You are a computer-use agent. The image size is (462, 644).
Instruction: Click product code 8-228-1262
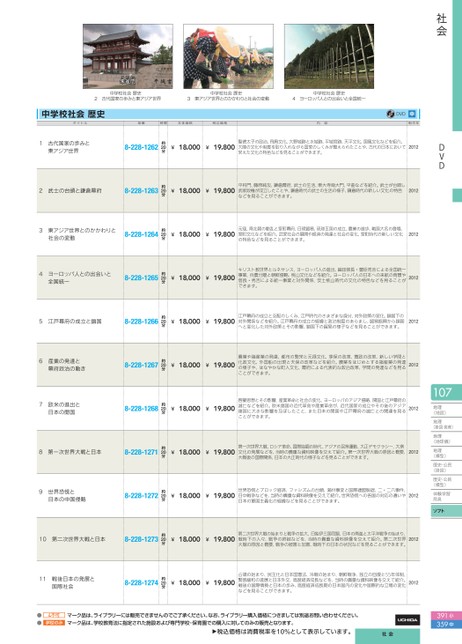coord(141,147)
